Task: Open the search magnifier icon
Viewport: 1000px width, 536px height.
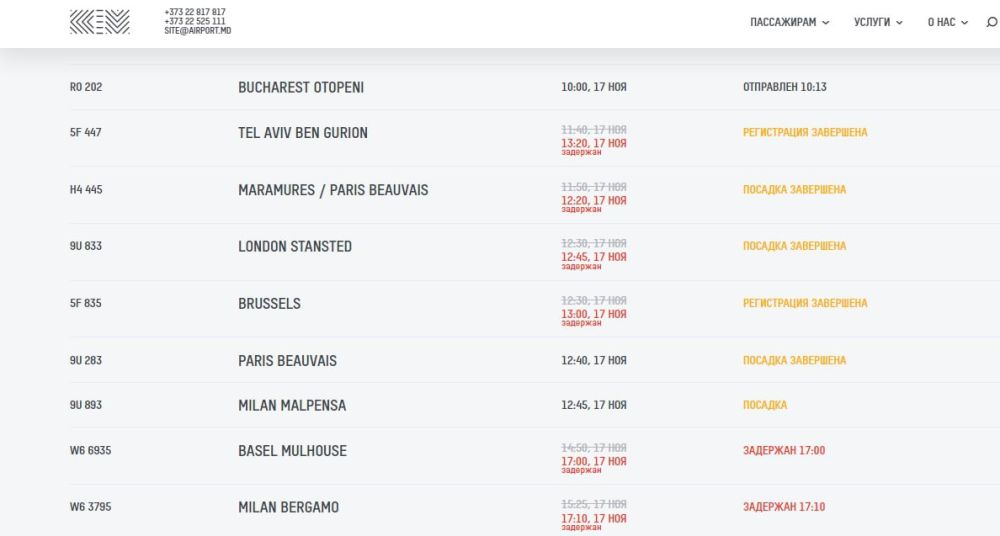Action: click(991, 22)
